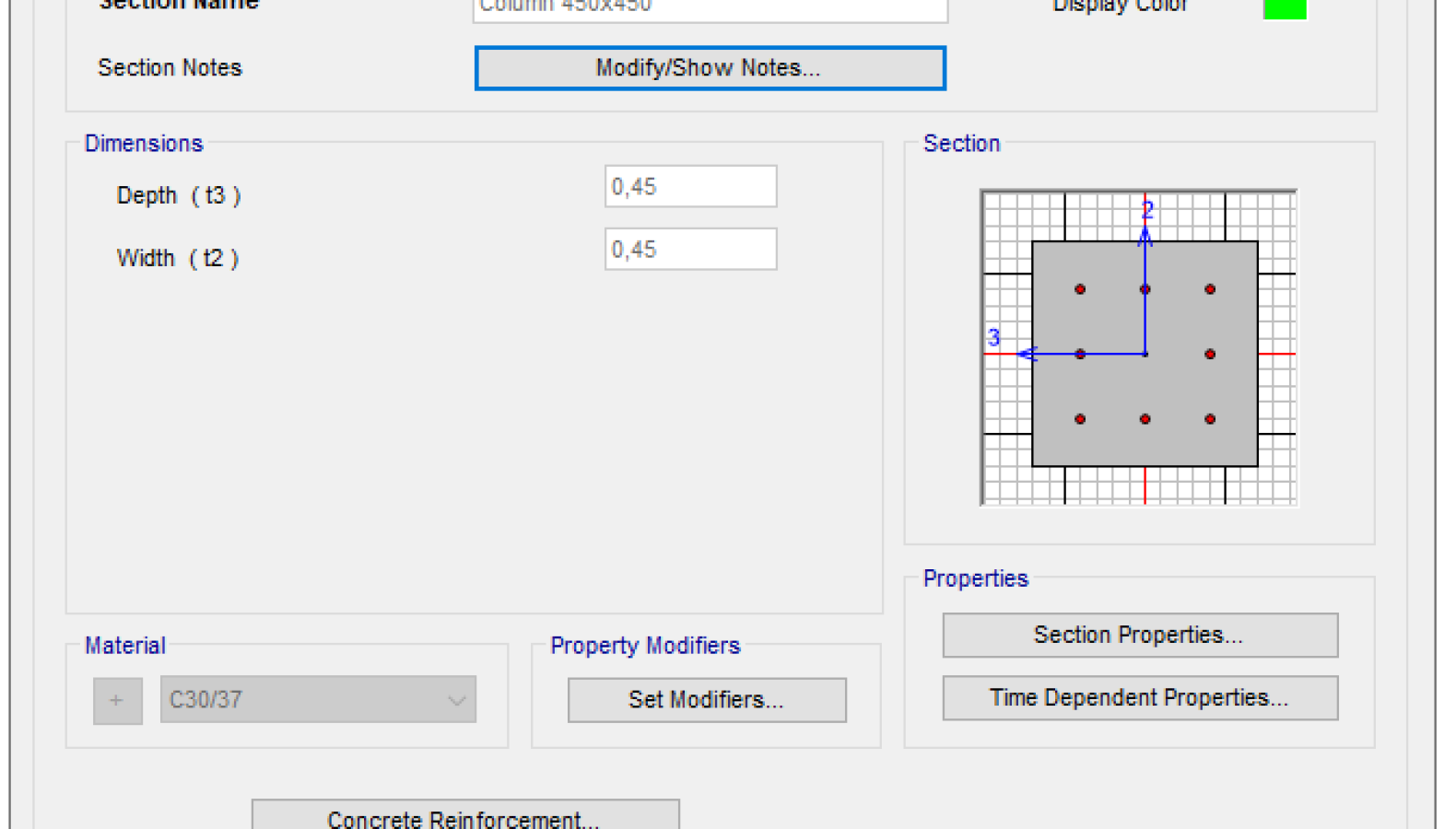This screenshot has height=829, width=1456.
Task: Click the right-middle red rebar dot
Action: [1210, 354]
